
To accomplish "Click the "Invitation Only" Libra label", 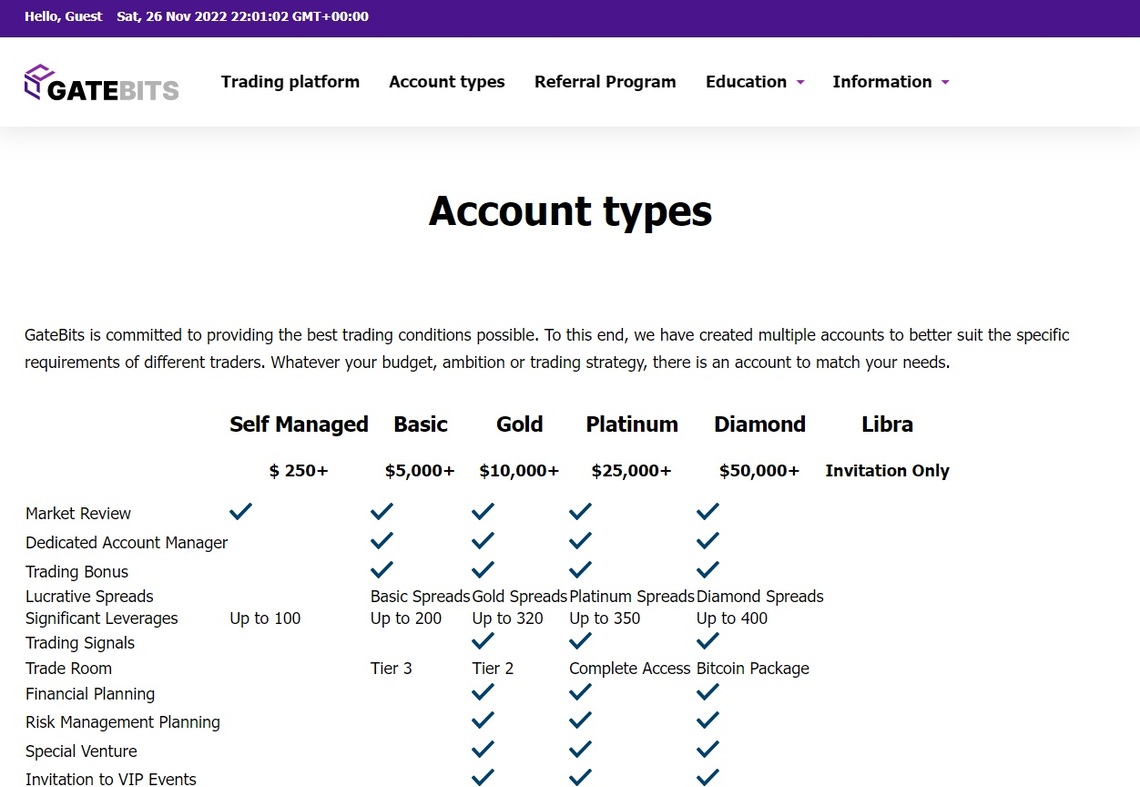I will tap(887, 471).
